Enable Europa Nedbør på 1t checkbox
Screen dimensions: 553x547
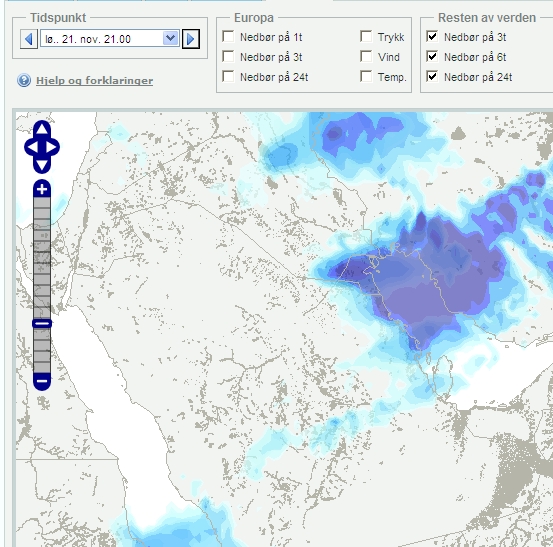click(228, 36)
